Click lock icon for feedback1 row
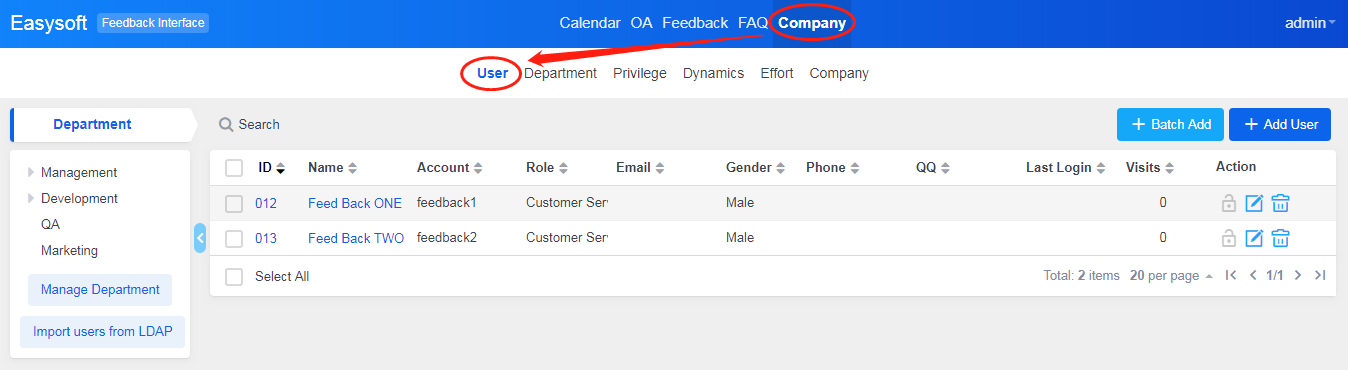This screenshot has width=1348, height=370. [1229, 203]
